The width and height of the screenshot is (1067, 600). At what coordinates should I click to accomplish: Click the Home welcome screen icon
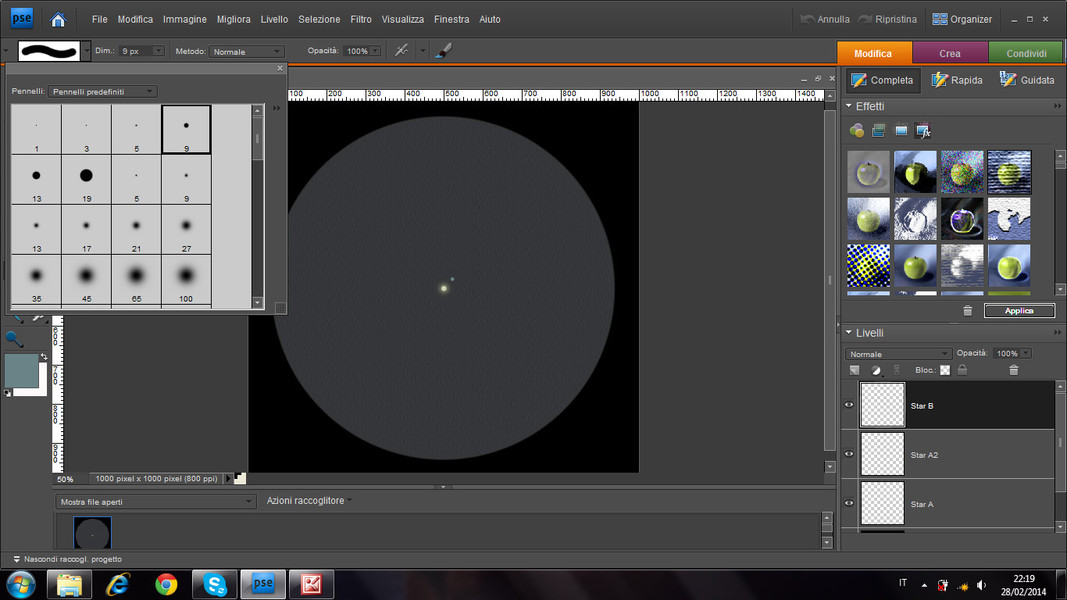coord(58,19)
